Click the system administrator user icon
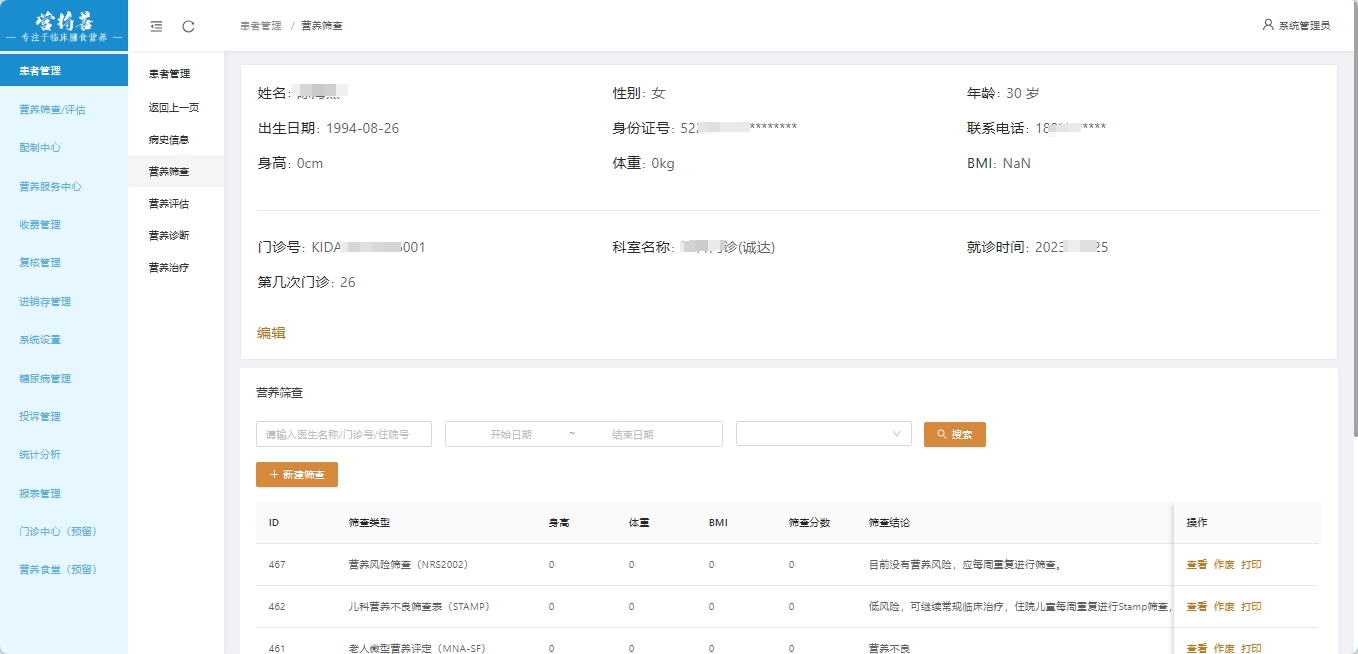1358x654 pixels. click(x=1268, y=25)
